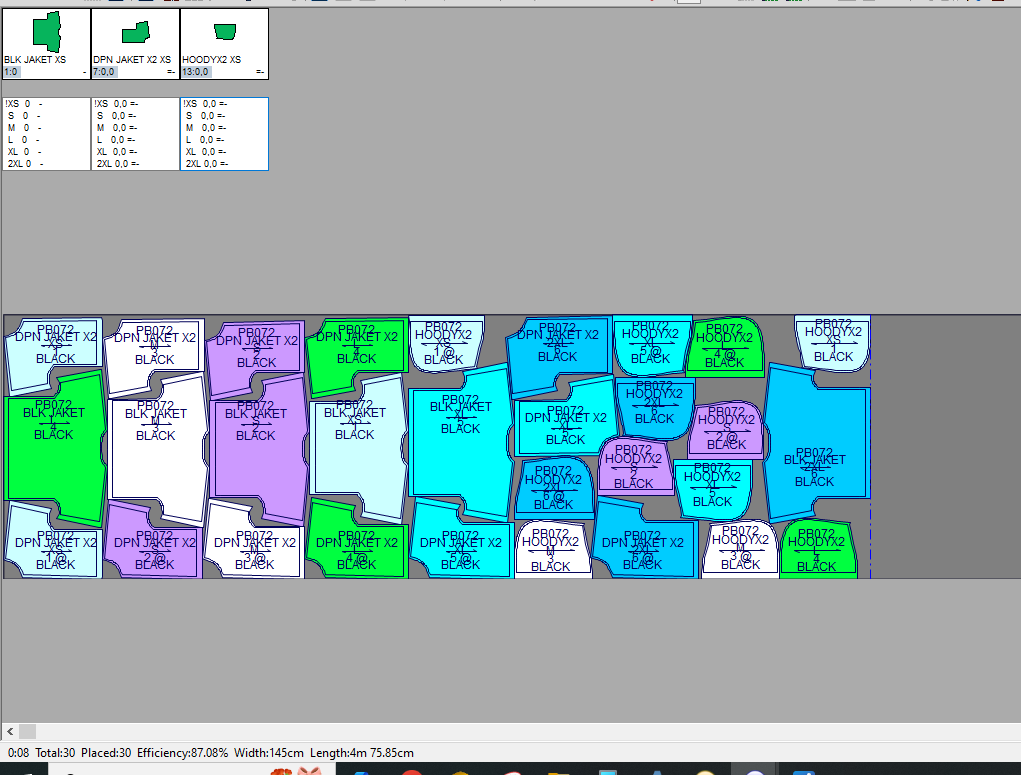Open size table beneath DPN JAKET X2 thumbnail
The height and width of the screenshot is (775, 1021).
click(x=135, y=134)
